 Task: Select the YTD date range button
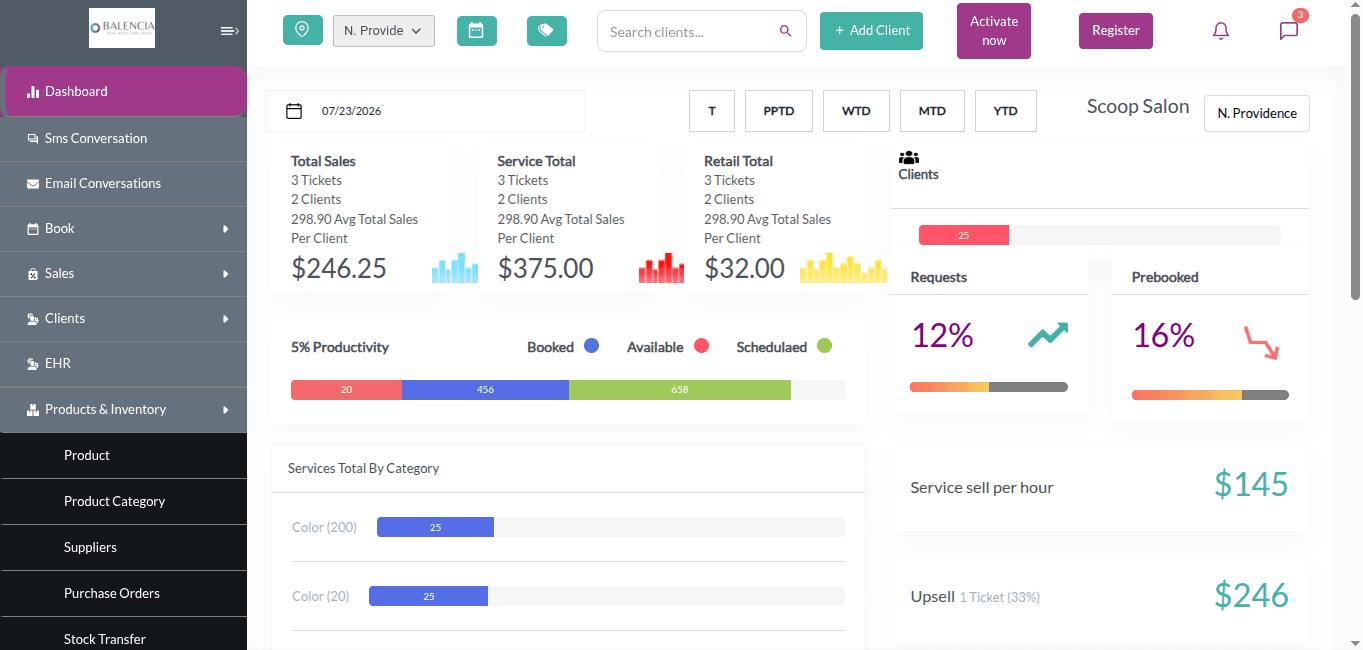pos(1006,111)
